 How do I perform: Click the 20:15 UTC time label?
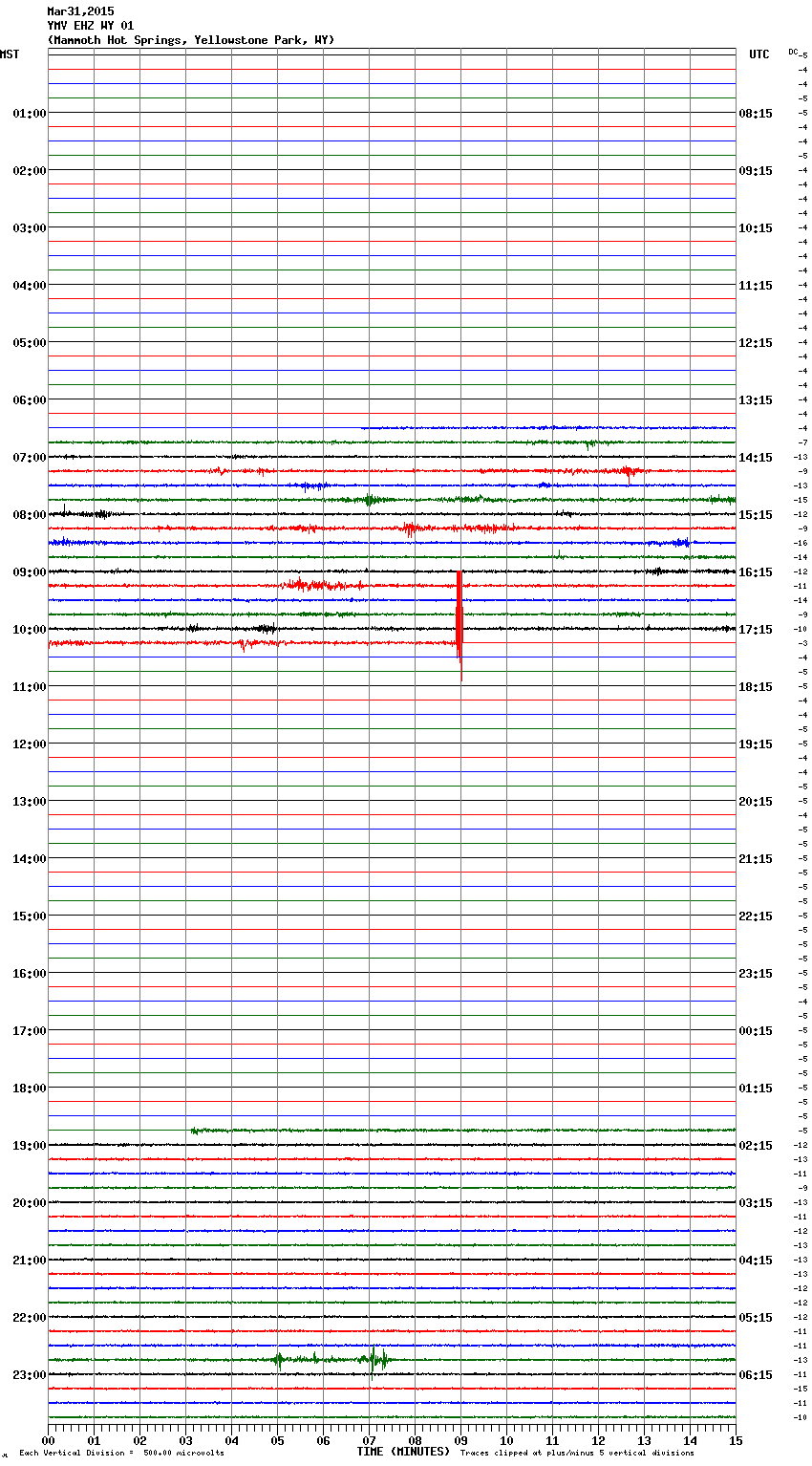click(756, 802)
